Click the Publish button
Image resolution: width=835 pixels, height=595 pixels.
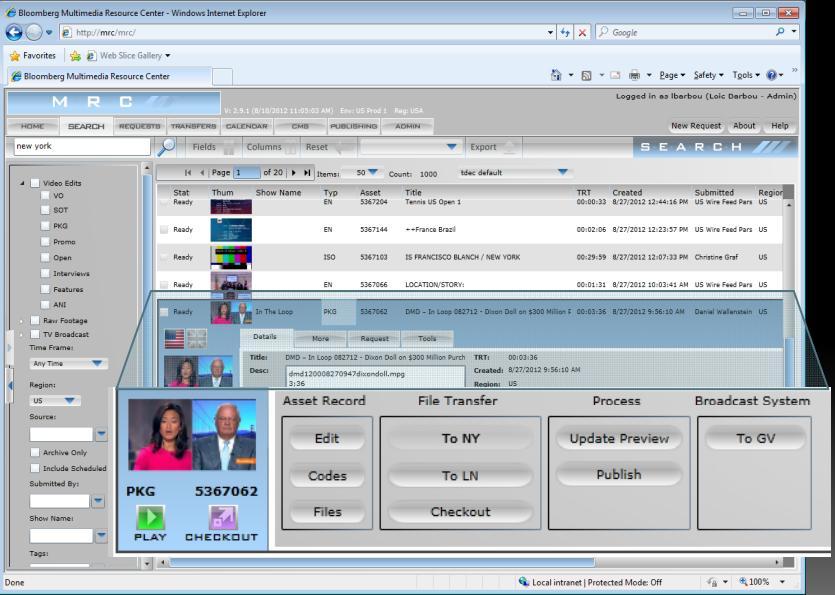[619, 474]
